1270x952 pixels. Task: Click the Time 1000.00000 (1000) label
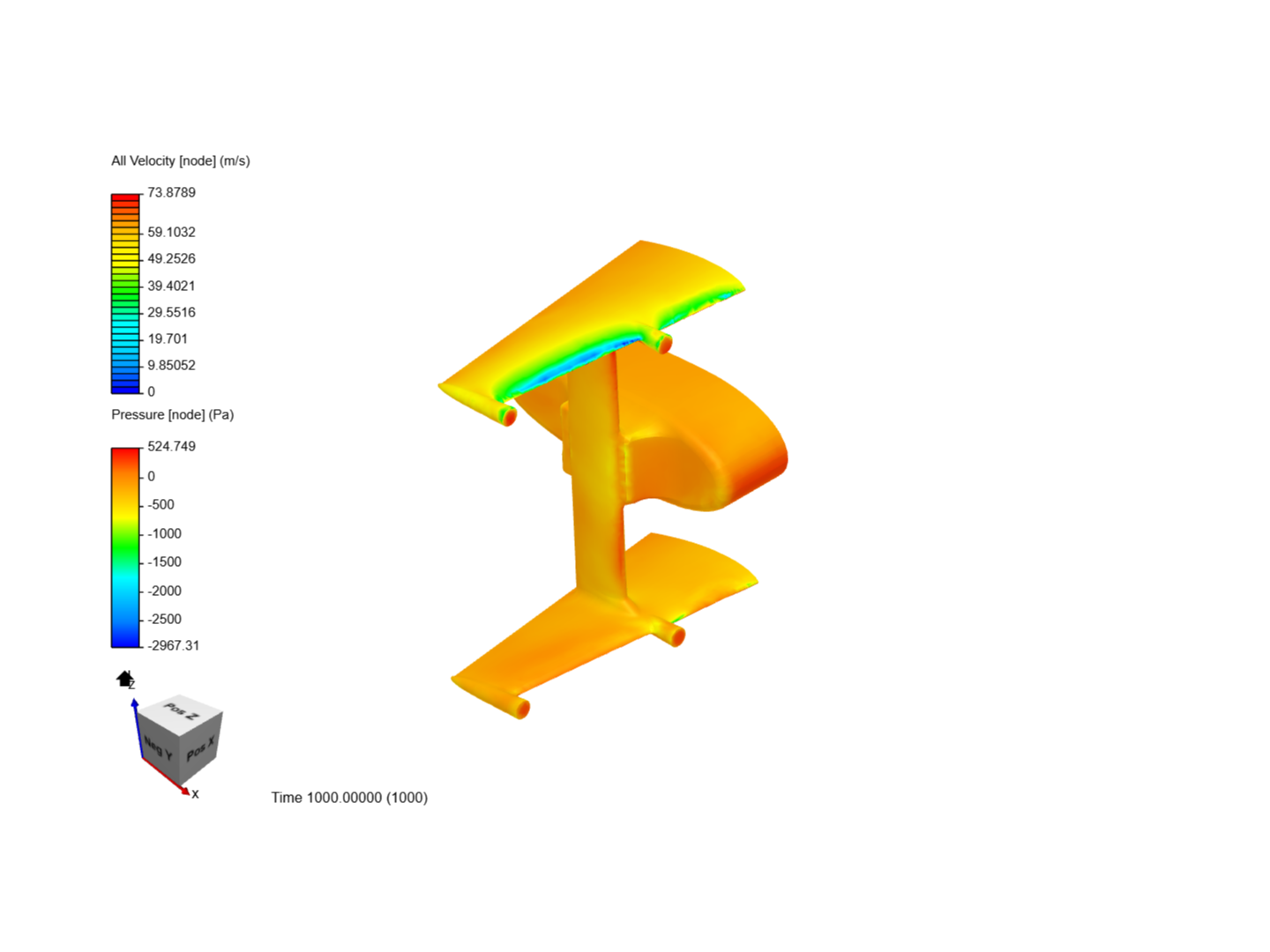coord(349,797)
